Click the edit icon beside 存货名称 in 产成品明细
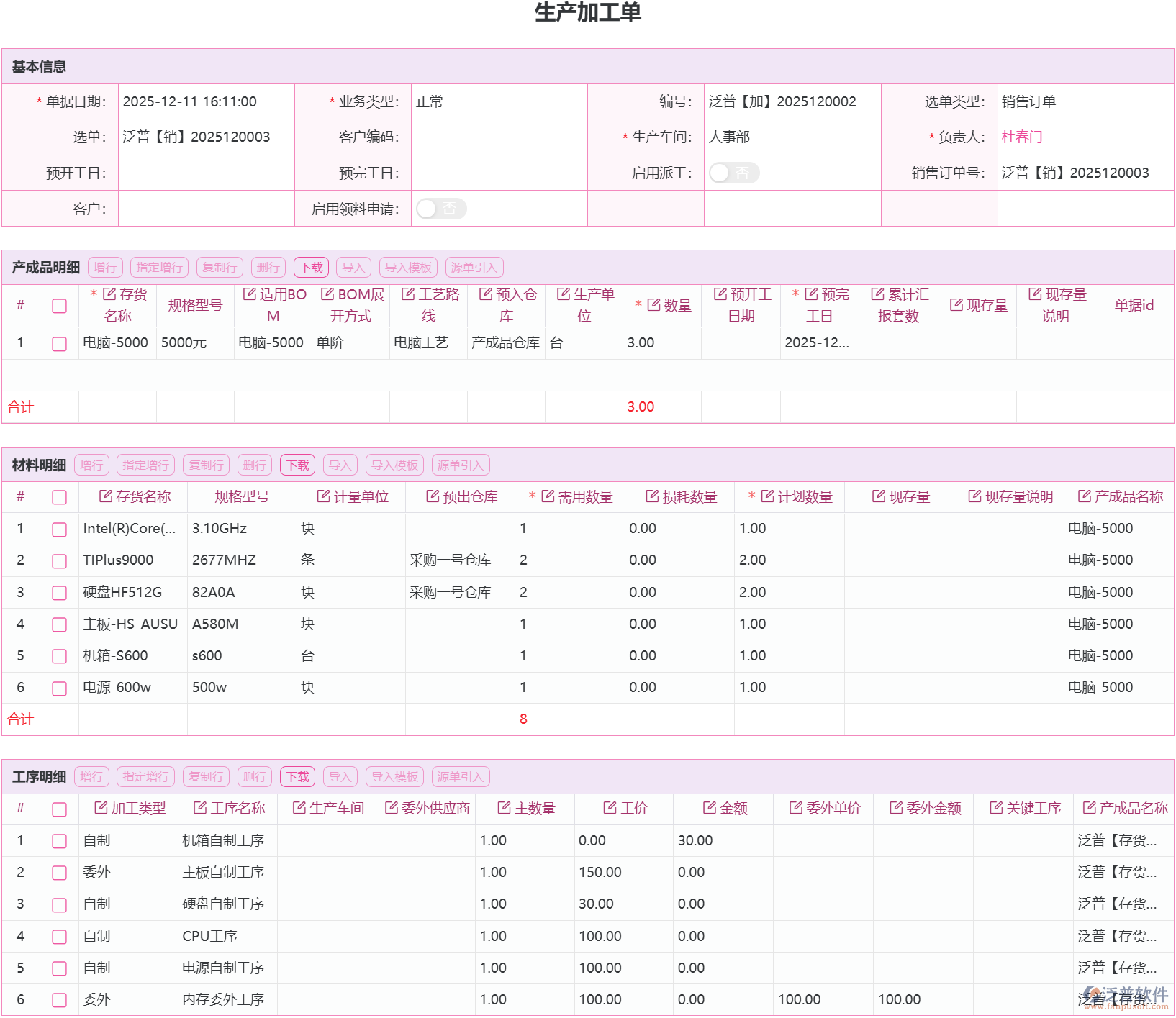The height and width of the screenshot is (1018, 1176). pyautogui.click(x=109, y=294)
